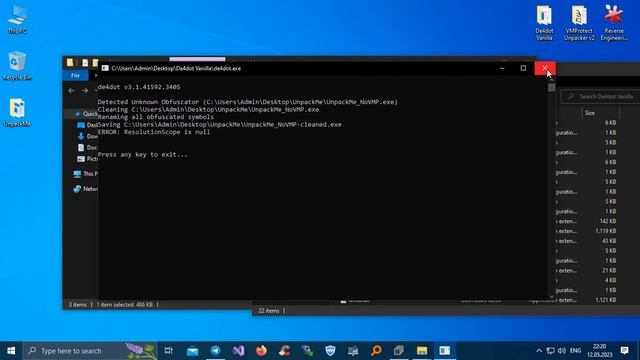Select This PC in Explorer sidebar

coord(85,174)
